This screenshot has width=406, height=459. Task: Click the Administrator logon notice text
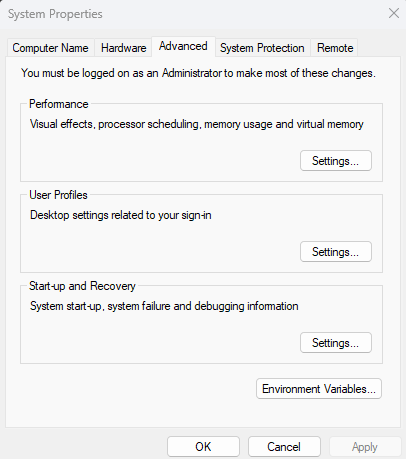198,73
